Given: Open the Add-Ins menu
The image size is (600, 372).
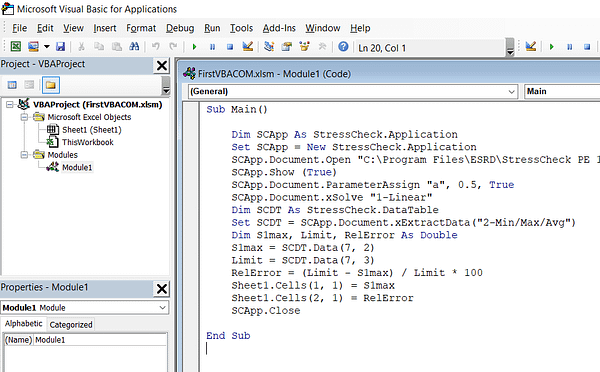Looking at the screenshot, I should point(279,28).
